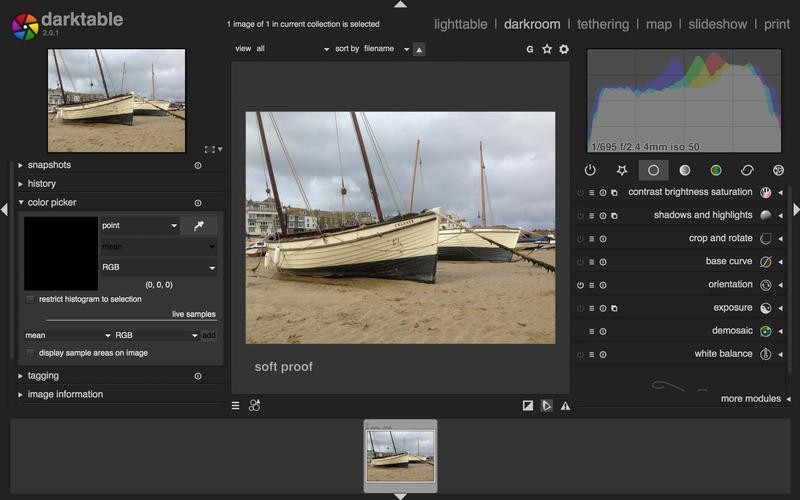Open the quick presets menu icon

(x=236, y=406)
